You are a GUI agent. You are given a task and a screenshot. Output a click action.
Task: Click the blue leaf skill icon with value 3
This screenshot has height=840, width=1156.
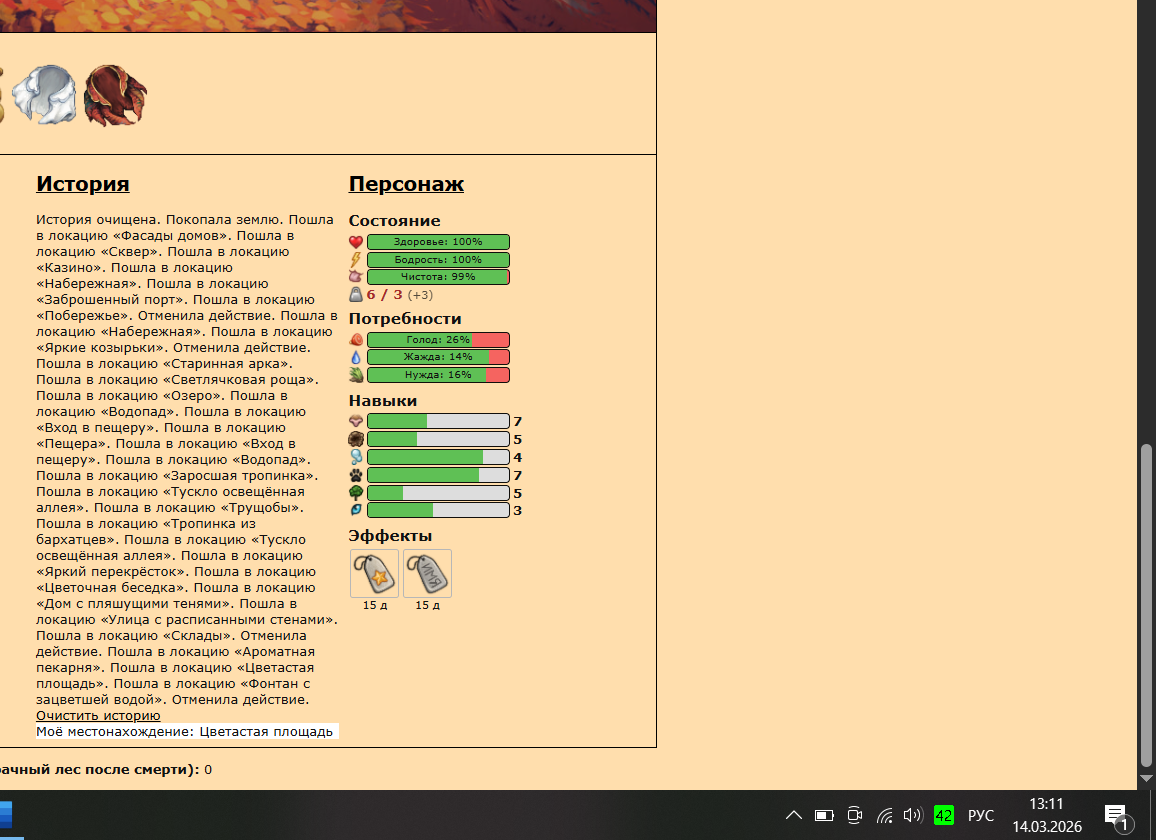(x=356, y=510)
